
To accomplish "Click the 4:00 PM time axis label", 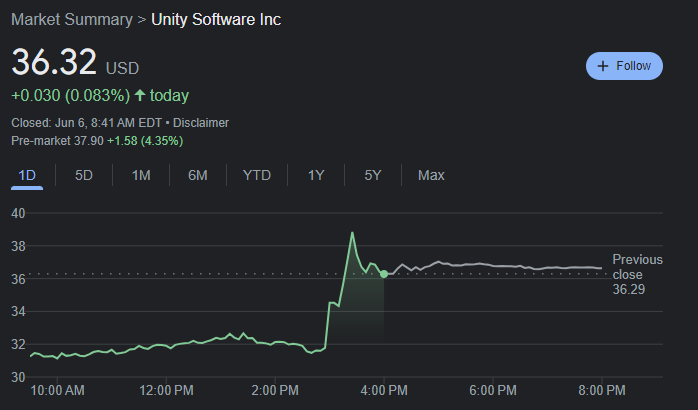I will (x=384, y=390).
